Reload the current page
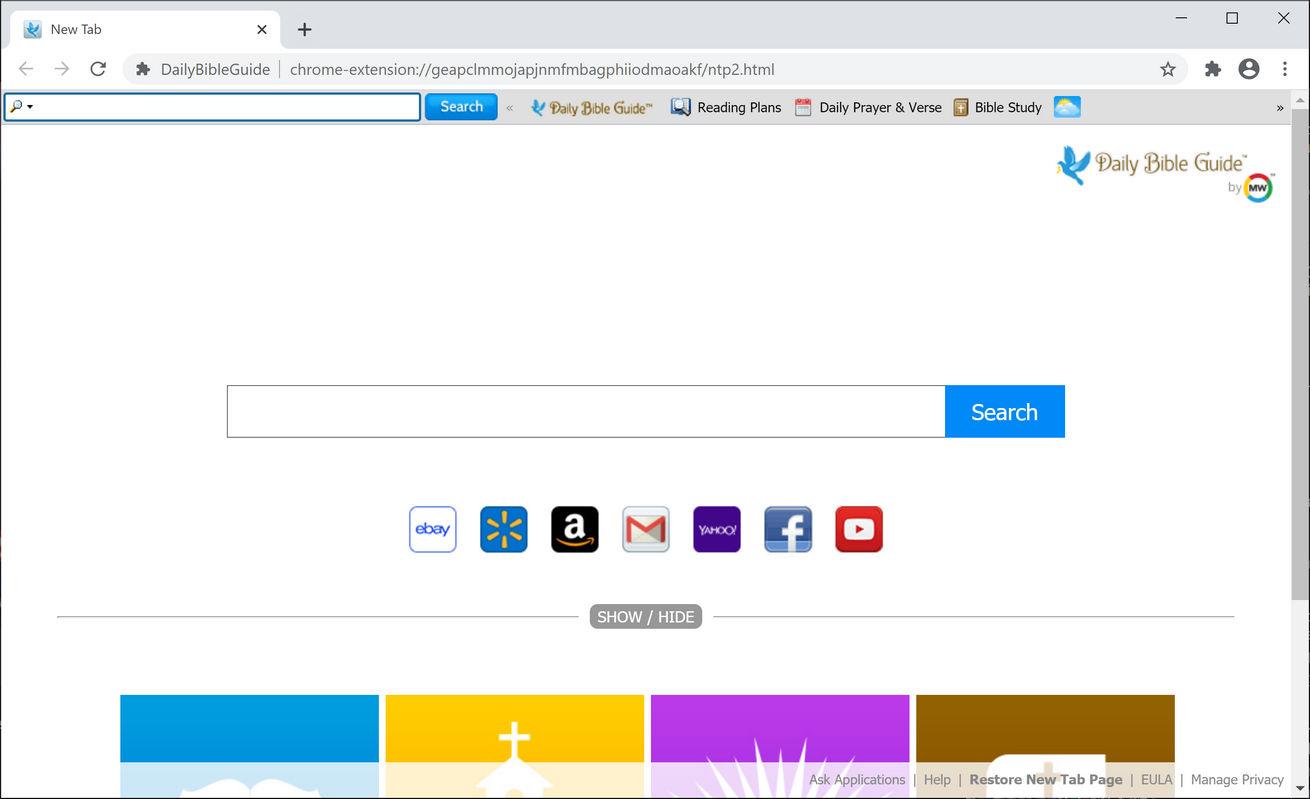Screen dimensions: 1310x799 98,69
